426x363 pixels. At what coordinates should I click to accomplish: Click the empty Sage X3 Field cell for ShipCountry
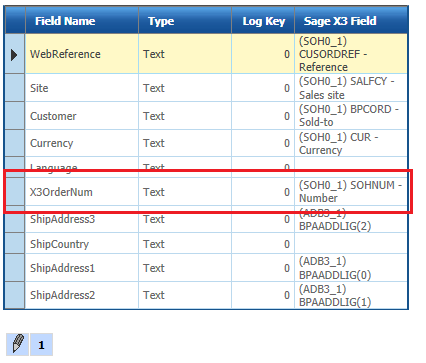pyautogui.click(x=351, y=244)
